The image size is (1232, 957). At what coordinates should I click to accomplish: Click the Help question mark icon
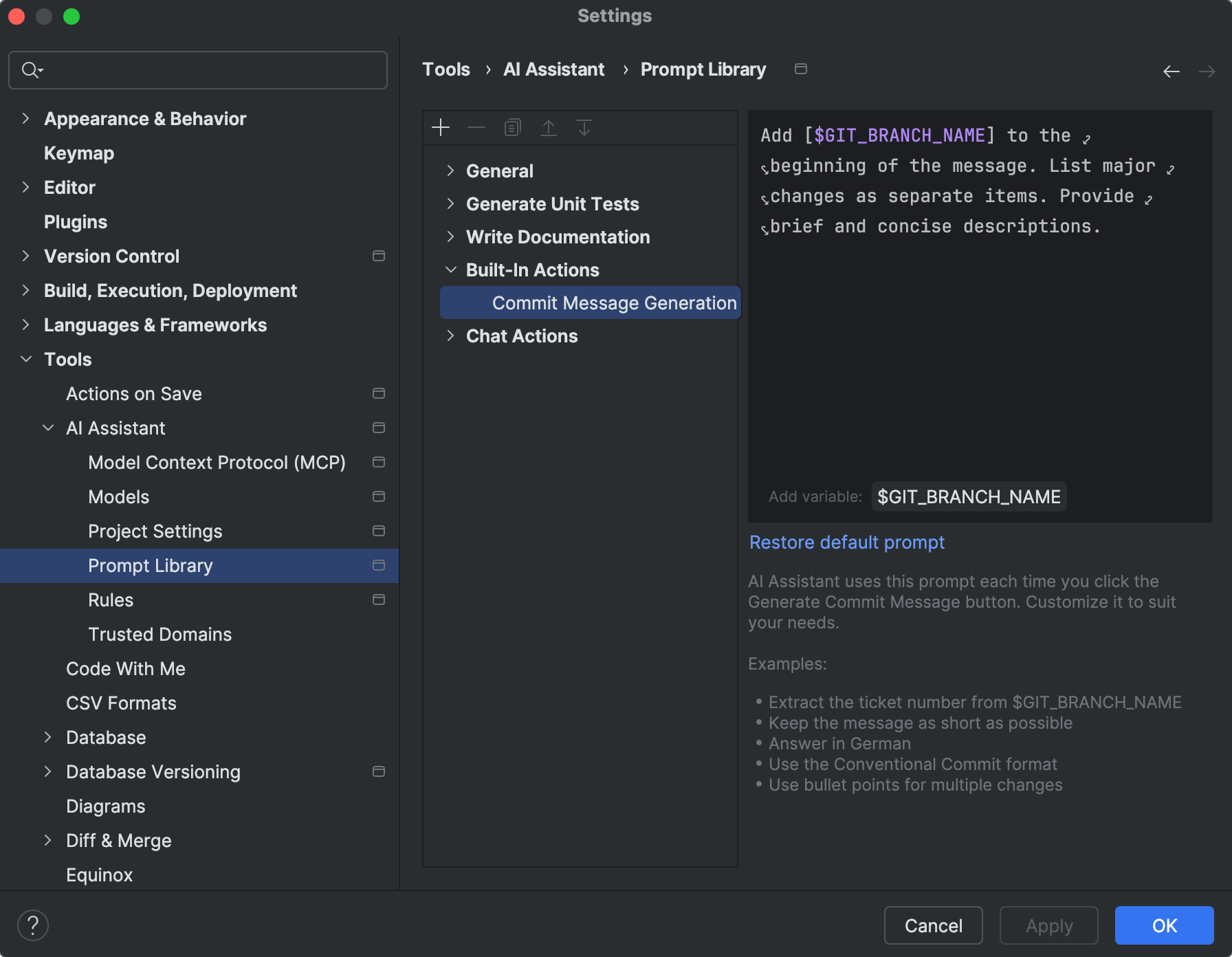point(32,925)
